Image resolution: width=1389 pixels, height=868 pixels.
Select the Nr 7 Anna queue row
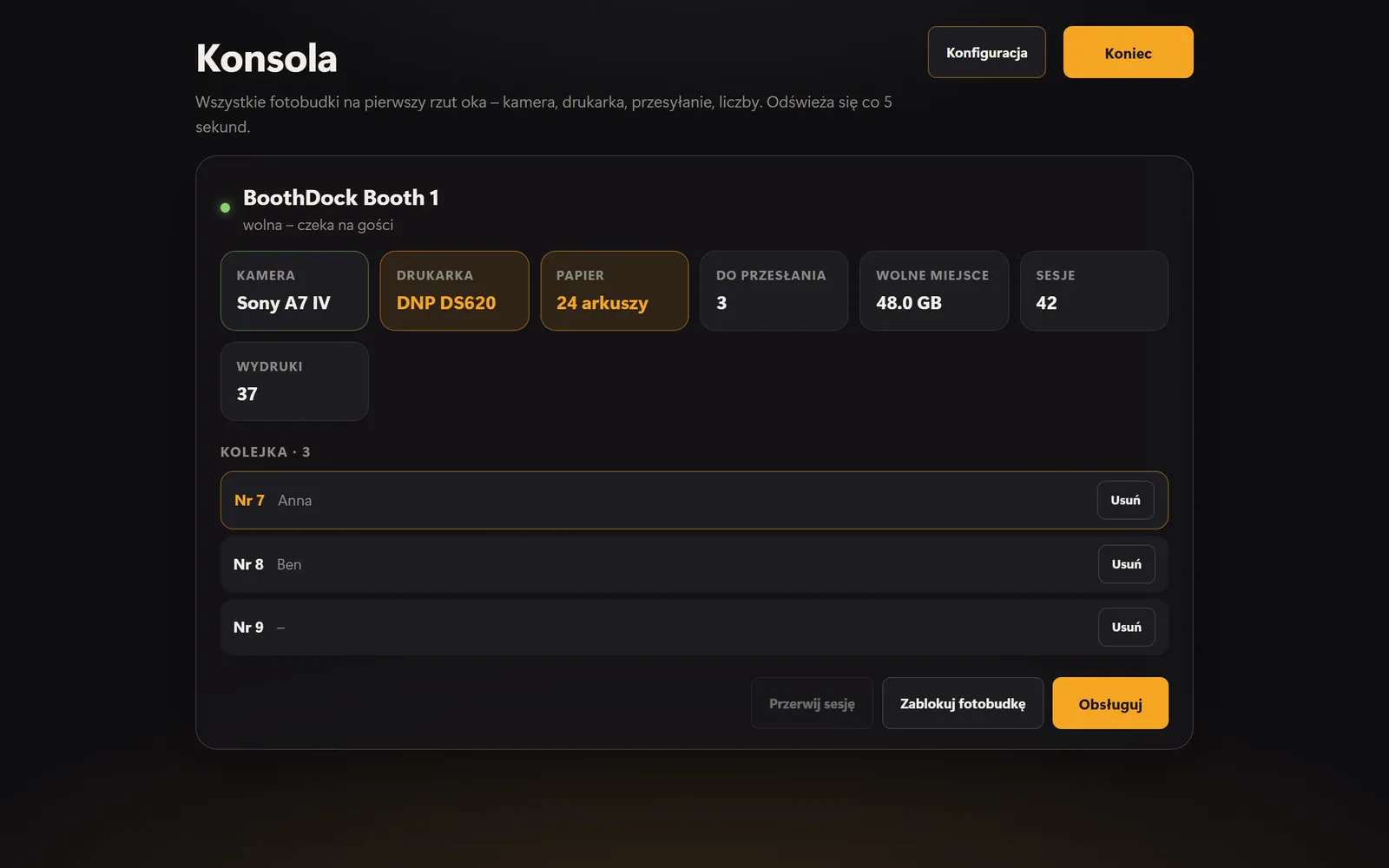(694, 500)
